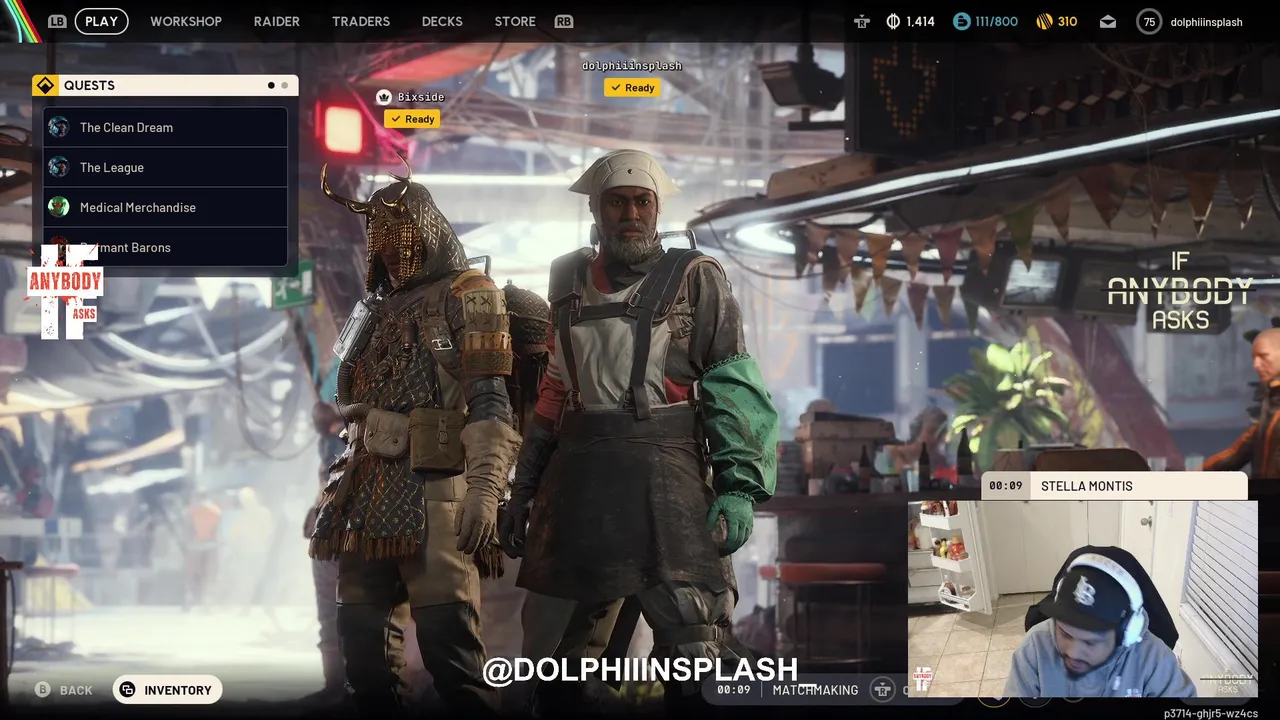Click the B button icon beside BACK
This screenshot has height=720, width=1280.
click(43, 689)
